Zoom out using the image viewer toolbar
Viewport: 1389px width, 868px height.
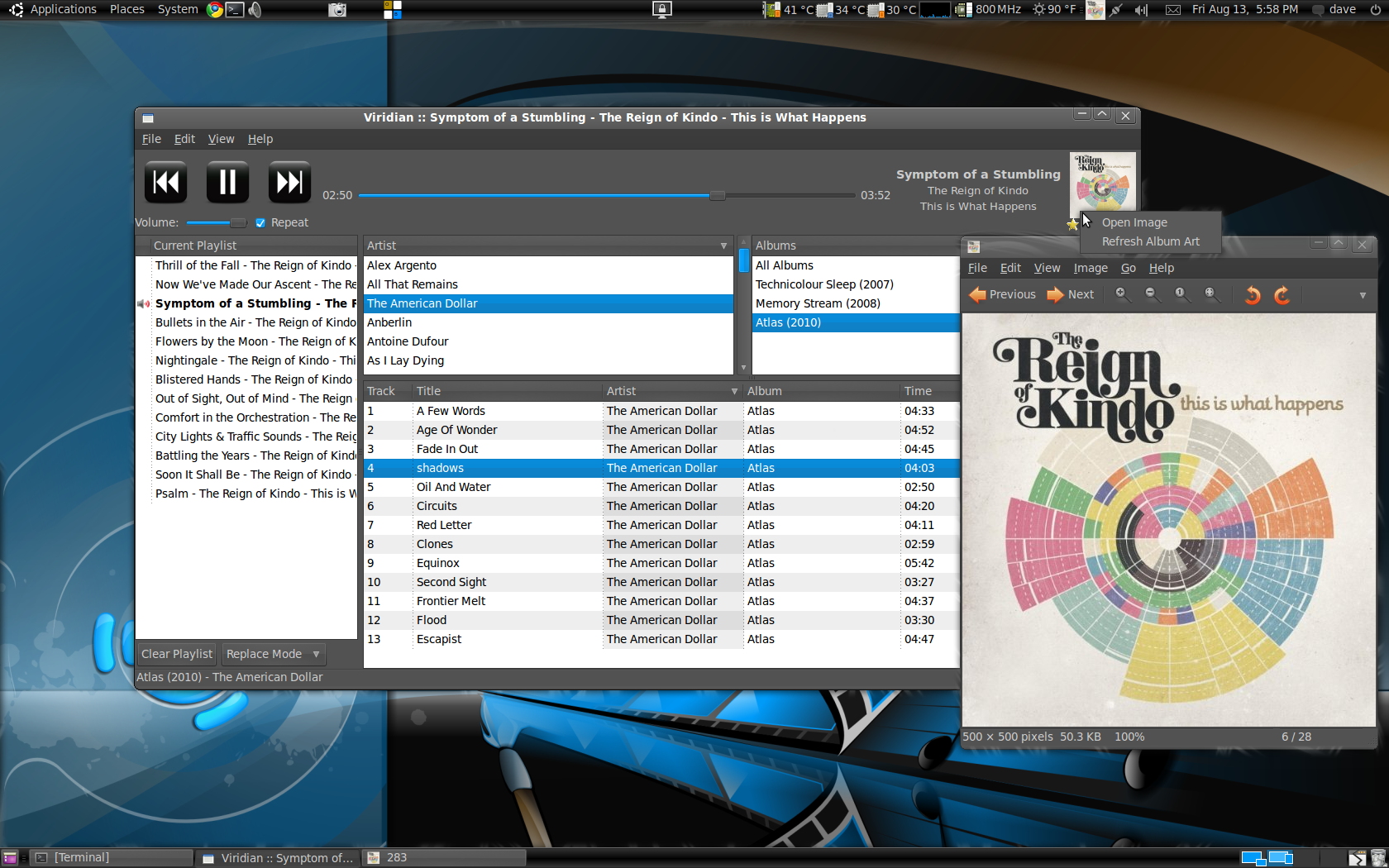point(1152,294)
